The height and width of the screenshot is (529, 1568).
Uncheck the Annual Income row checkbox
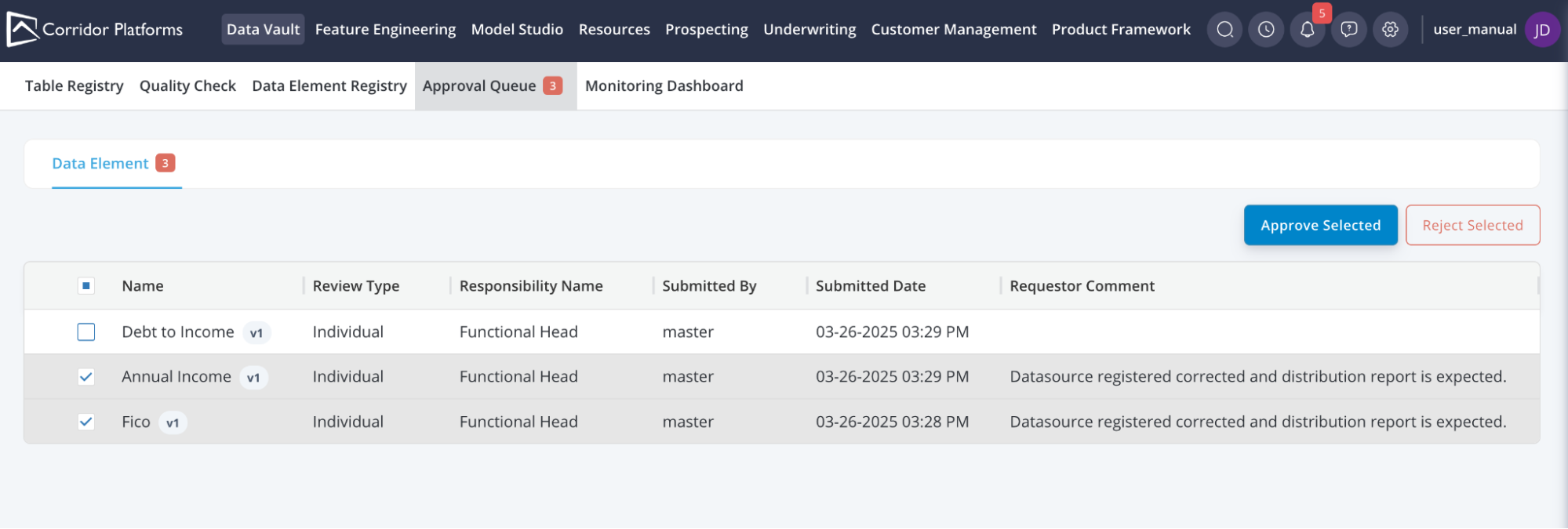click(x=86, y=377)
